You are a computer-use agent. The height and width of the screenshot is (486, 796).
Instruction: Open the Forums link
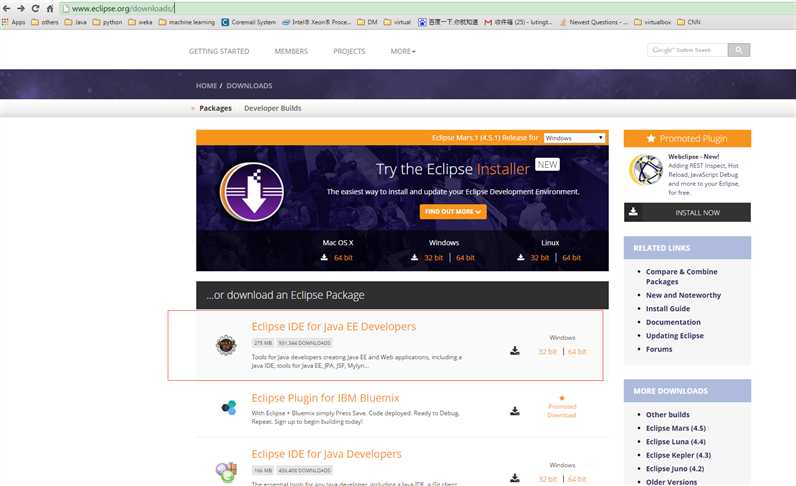coord(659,349)
